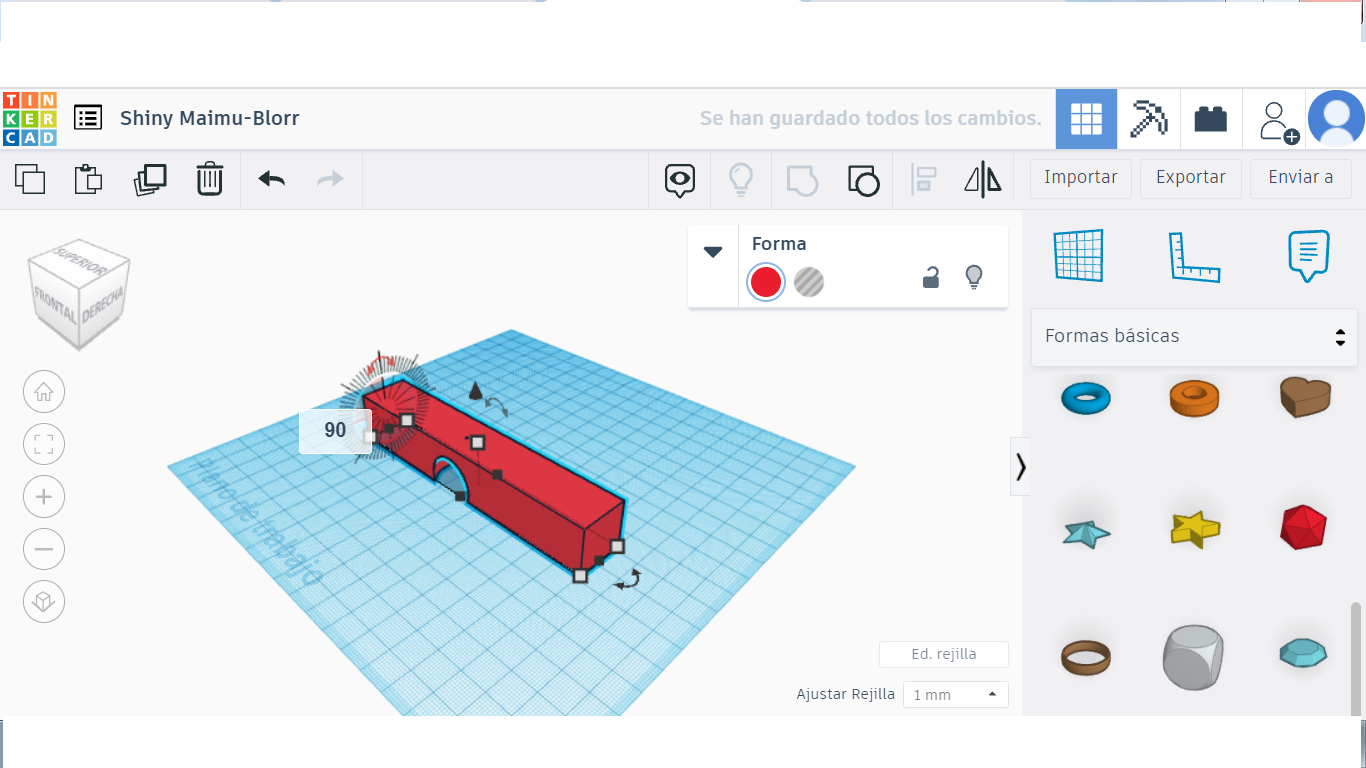Select the Workplane tool
1366x768 pixels.
click(1078, 255)
